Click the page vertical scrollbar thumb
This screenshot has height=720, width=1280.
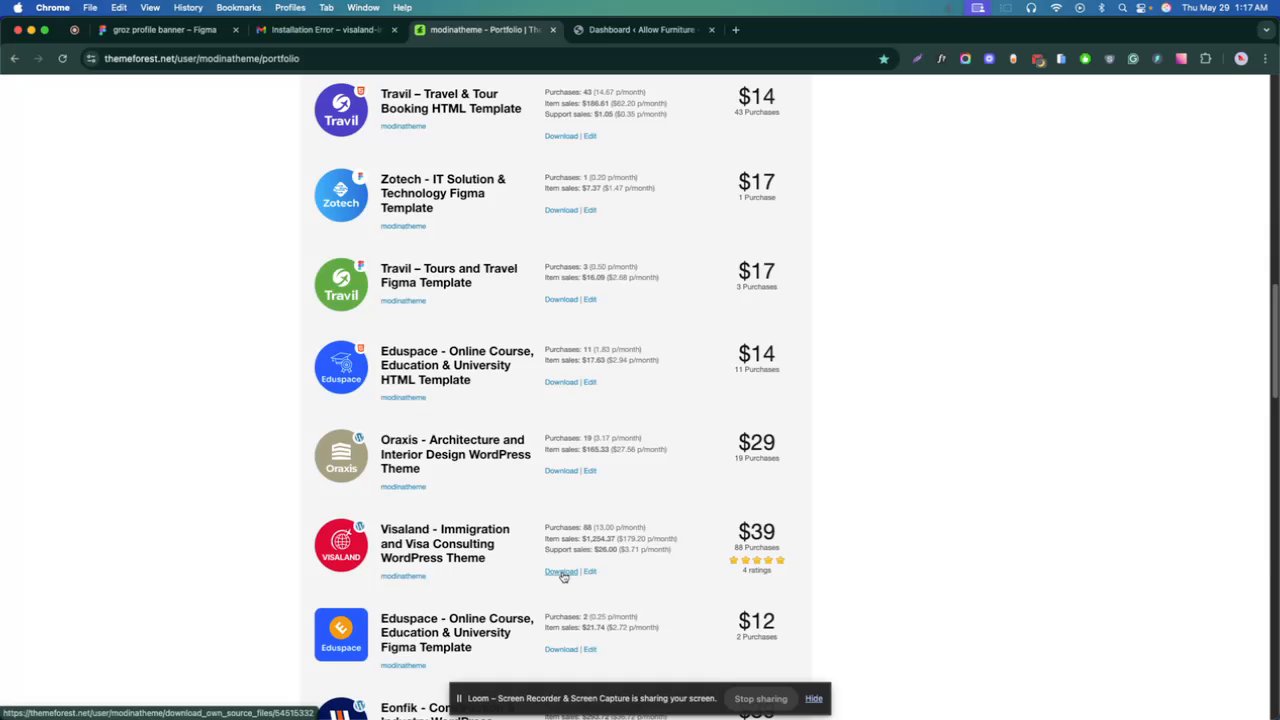click(1274, 340)
